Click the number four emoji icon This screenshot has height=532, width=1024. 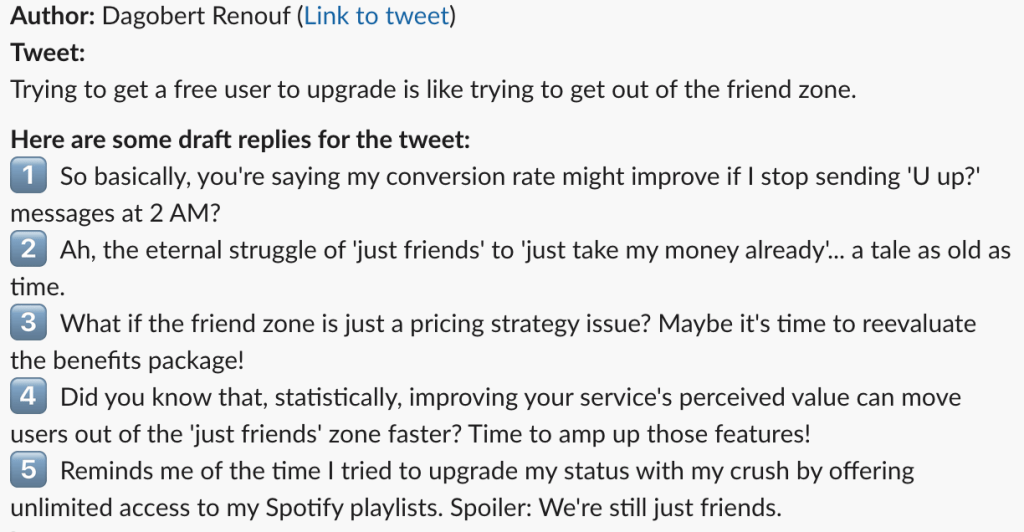pyautogui.click(x=27, y=397)
